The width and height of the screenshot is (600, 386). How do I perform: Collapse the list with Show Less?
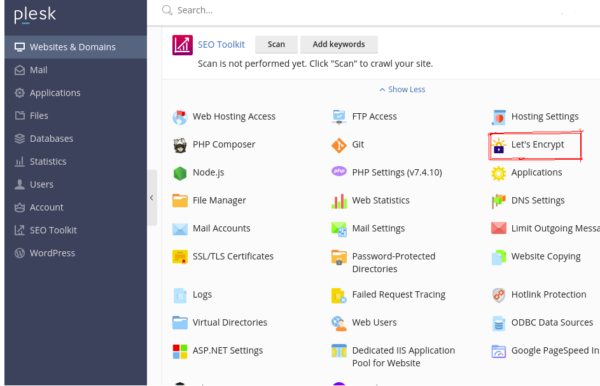click(x=402, y=90)
